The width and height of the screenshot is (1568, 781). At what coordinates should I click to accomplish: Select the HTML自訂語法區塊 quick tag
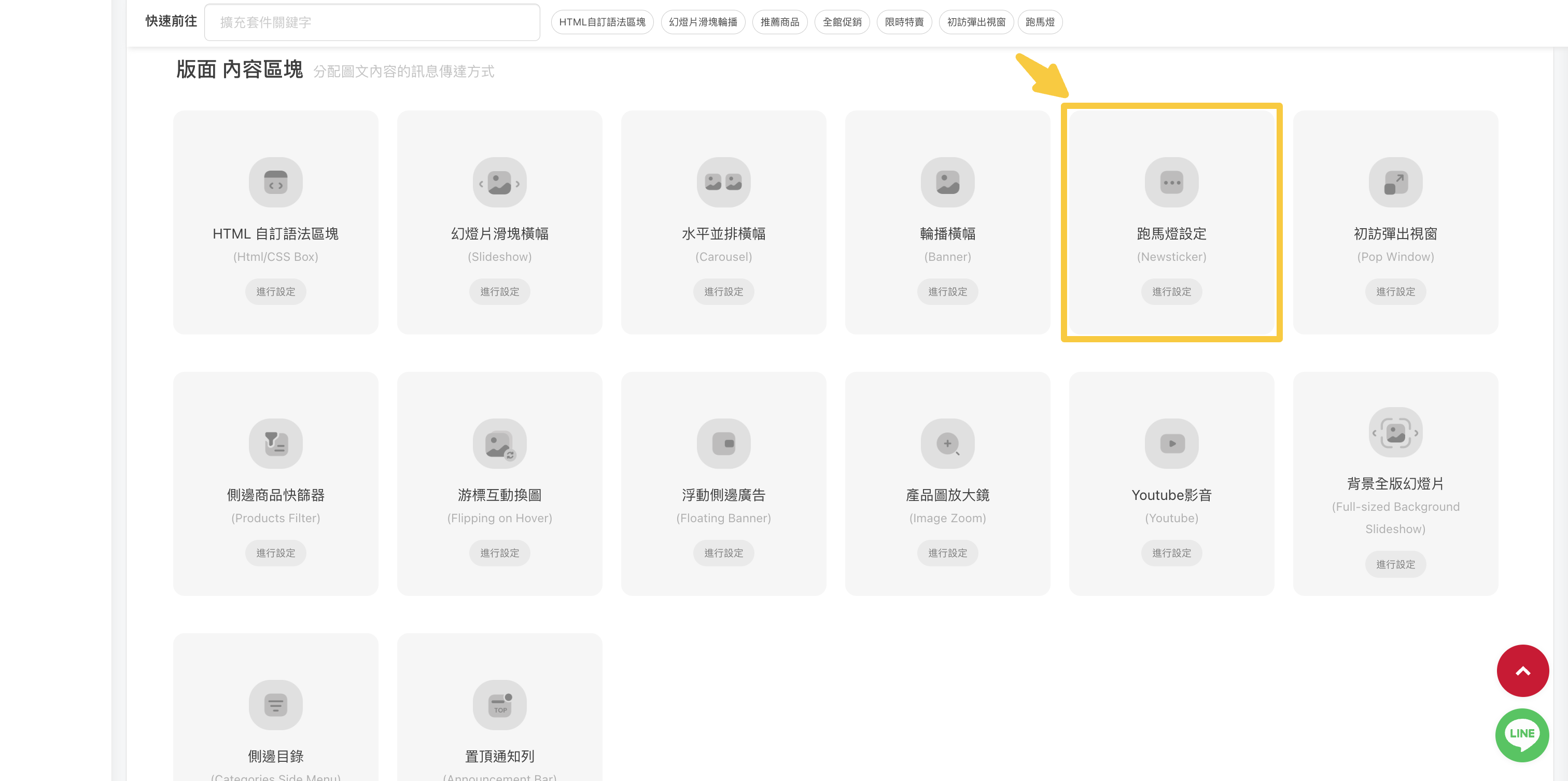(x=602, y=22)
